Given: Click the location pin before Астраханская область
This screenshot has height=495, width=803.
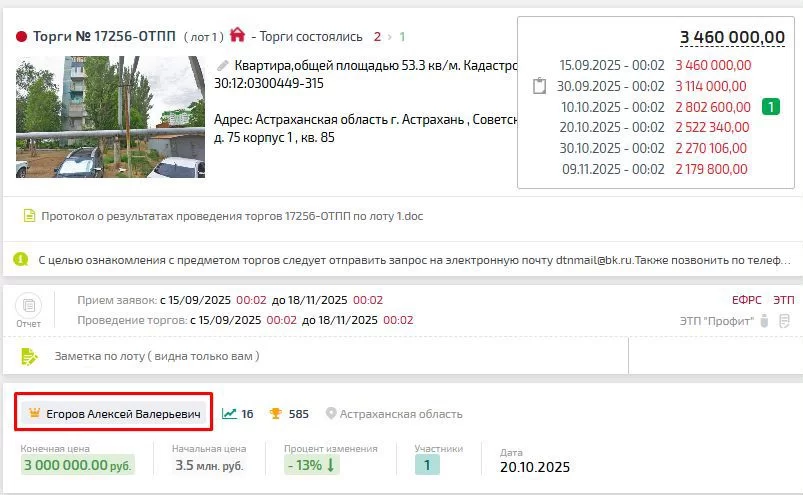Looking at the screenshot, I should coord(331,413).
